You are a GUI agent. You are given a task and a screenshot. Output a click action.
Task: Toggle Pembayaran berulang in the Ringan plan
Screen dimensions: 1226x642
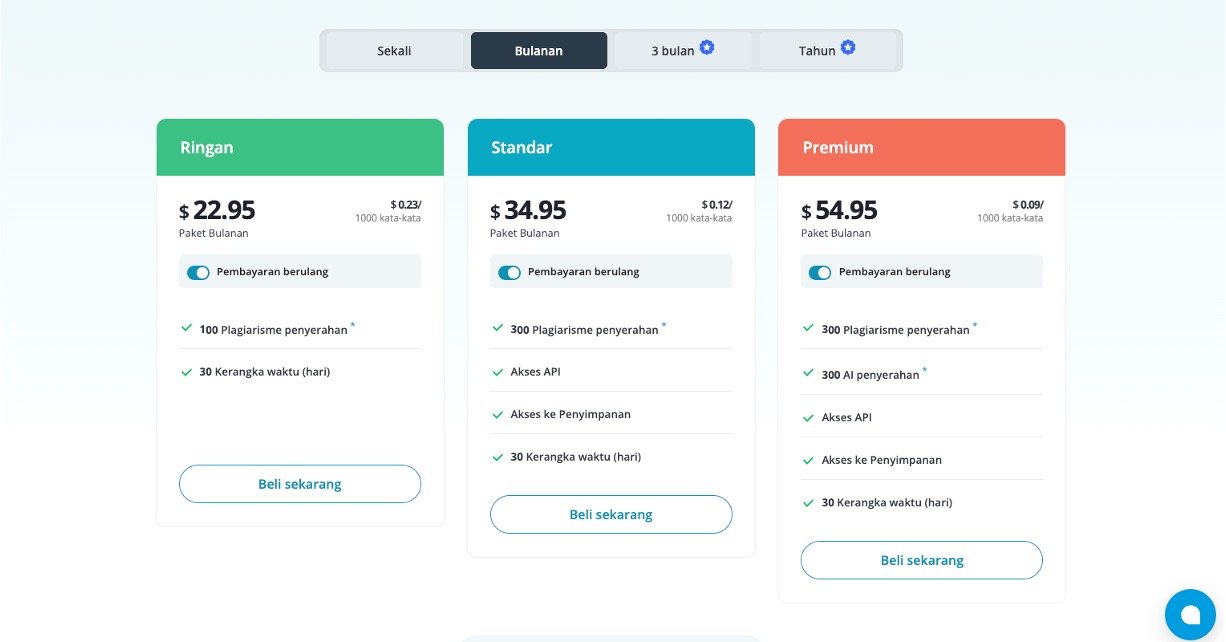click(x=198, y=272)
